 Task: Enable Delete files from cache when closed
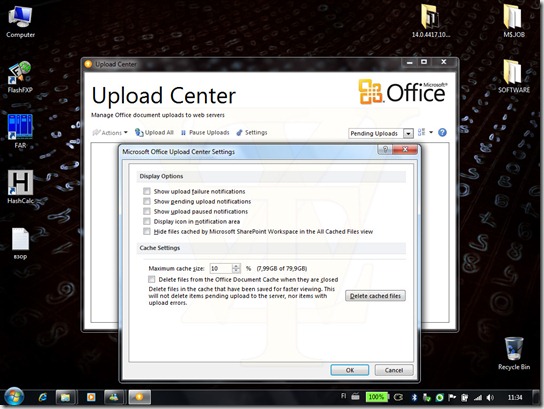click(x=152, y=279)
